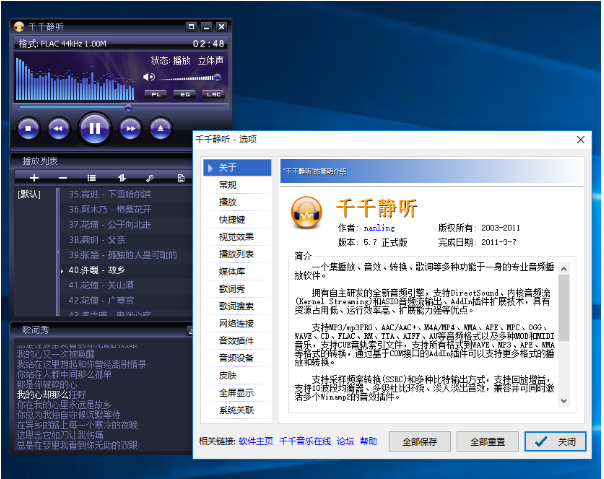Select the [默认] playlist
604x479 pixels.
(x=29, y=194)
